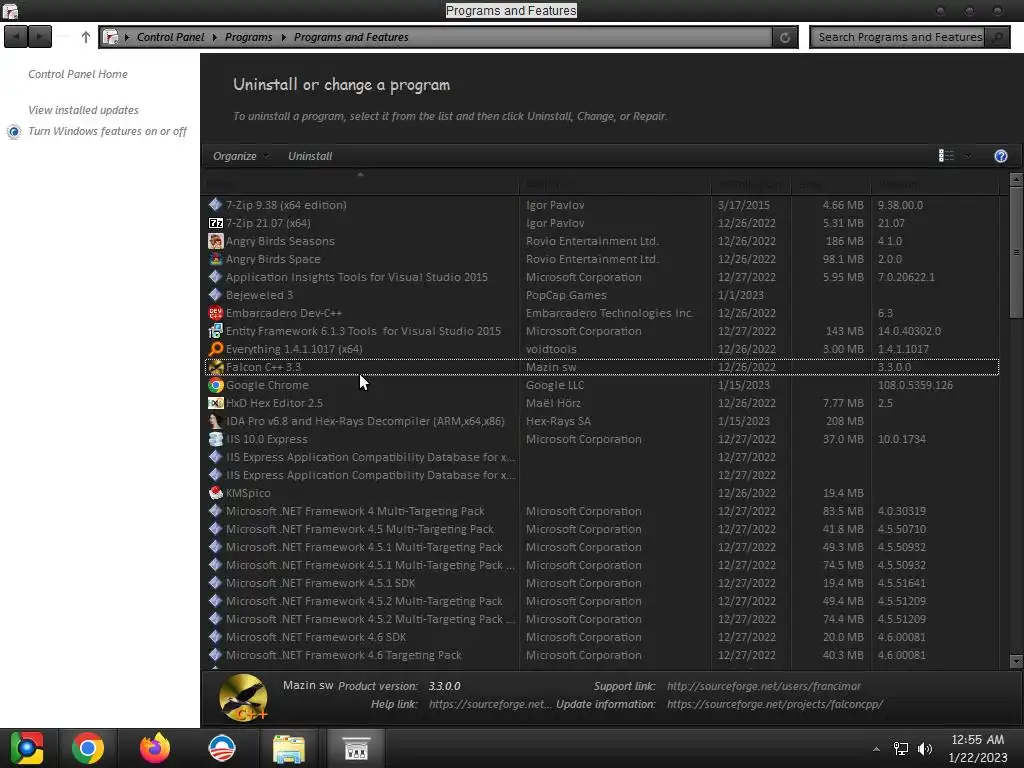Select the Angry Birds Seasons icon
1024x768 pixels.
[216, 241]
